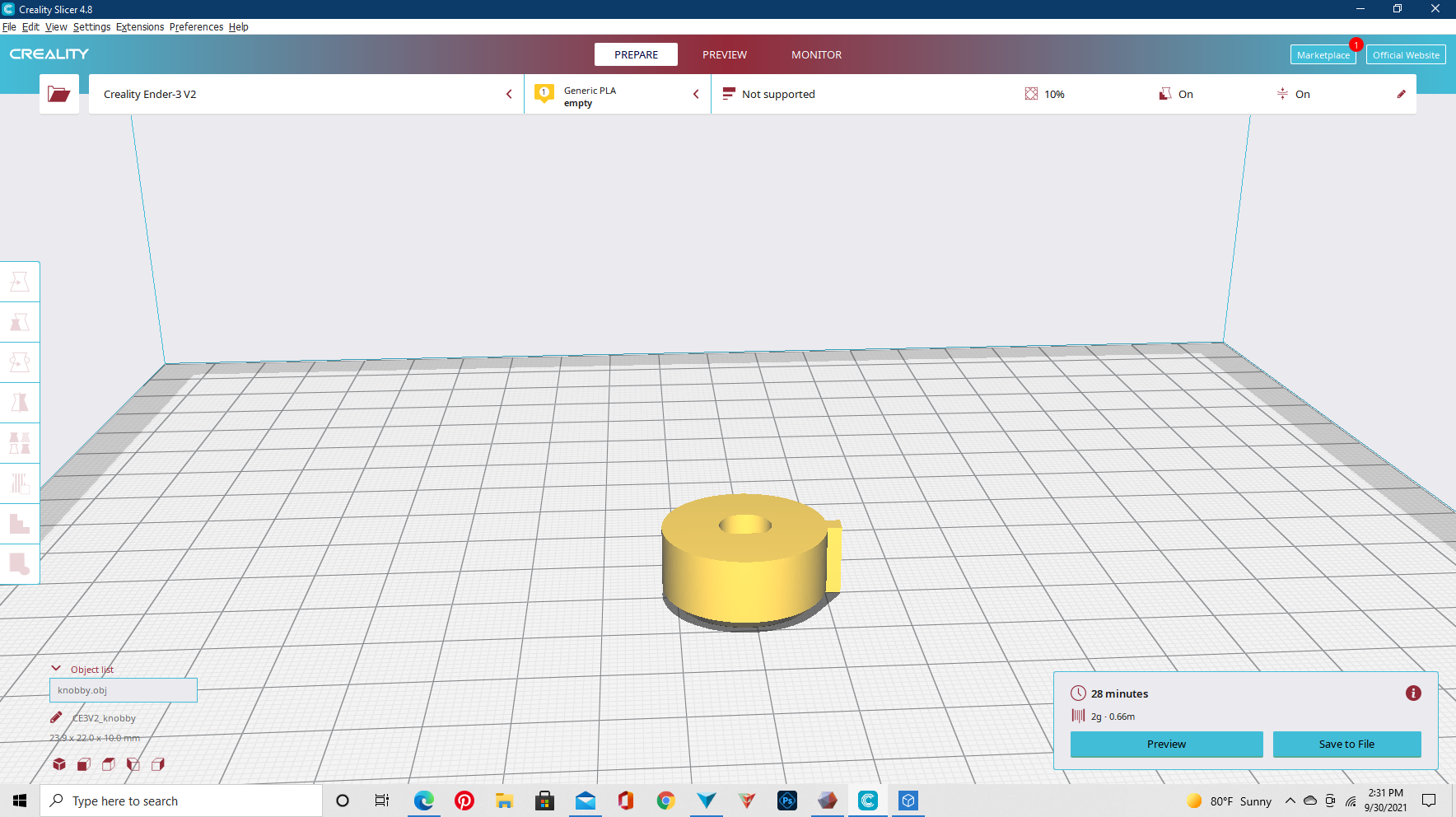Switch to the PREVIEW stage
Image resolution: width=1456 pixels, height=817 pixels.
(725, 54)
